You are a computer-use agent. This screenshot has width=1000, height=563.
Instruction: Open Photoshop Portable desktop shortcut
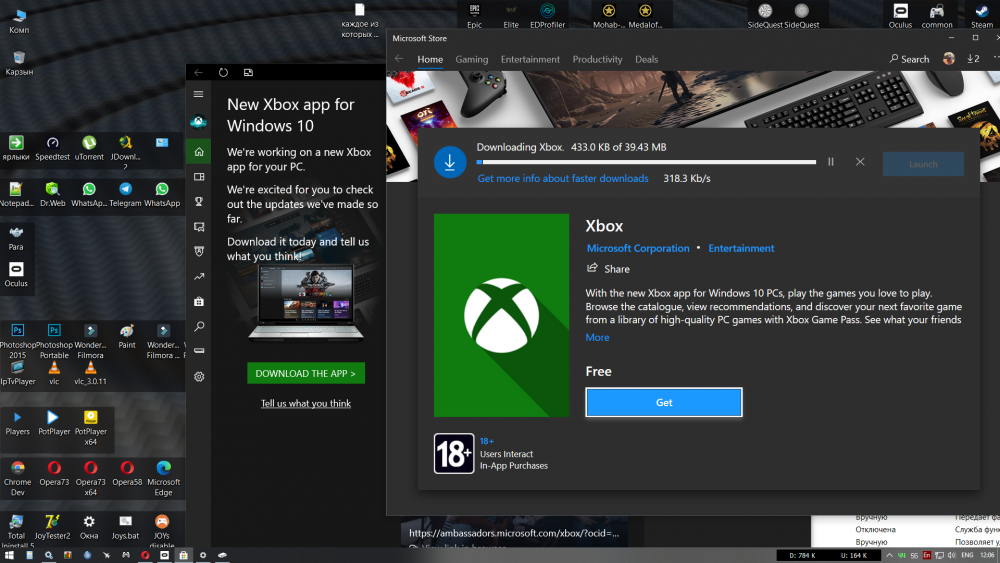click(54, 342)
